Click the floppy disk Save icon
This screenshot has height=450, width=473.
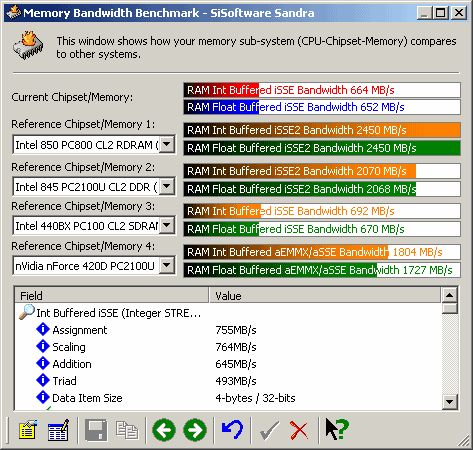pyautogui.click(x=96, y=430)
